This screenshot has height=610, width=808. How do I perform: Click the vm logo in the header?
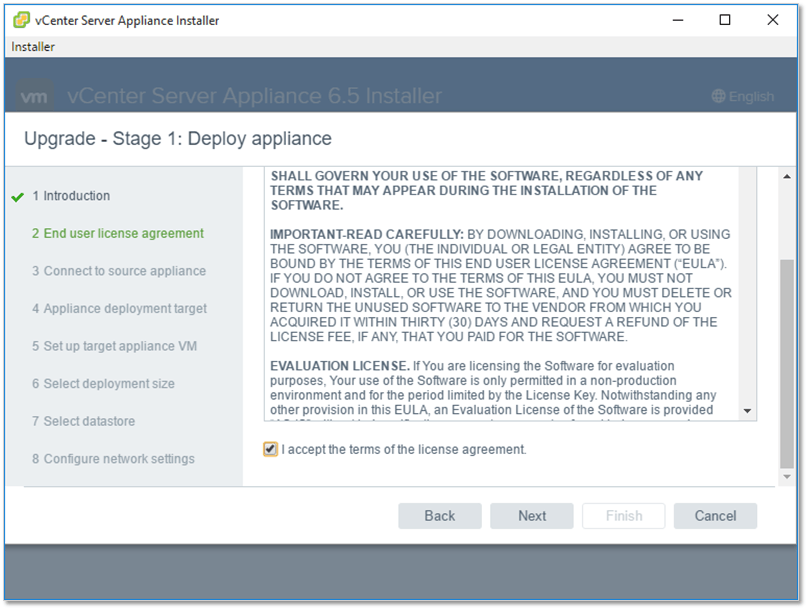coord(35,96)
